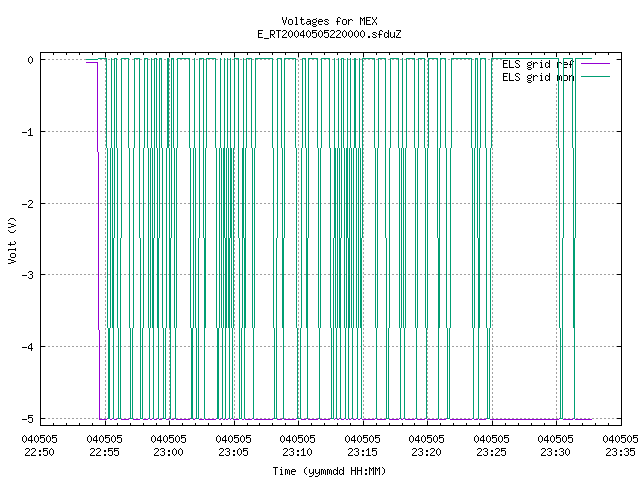Click the x-axis tick label 23:15
Viewport: 640px width, 480px height.
362,452
